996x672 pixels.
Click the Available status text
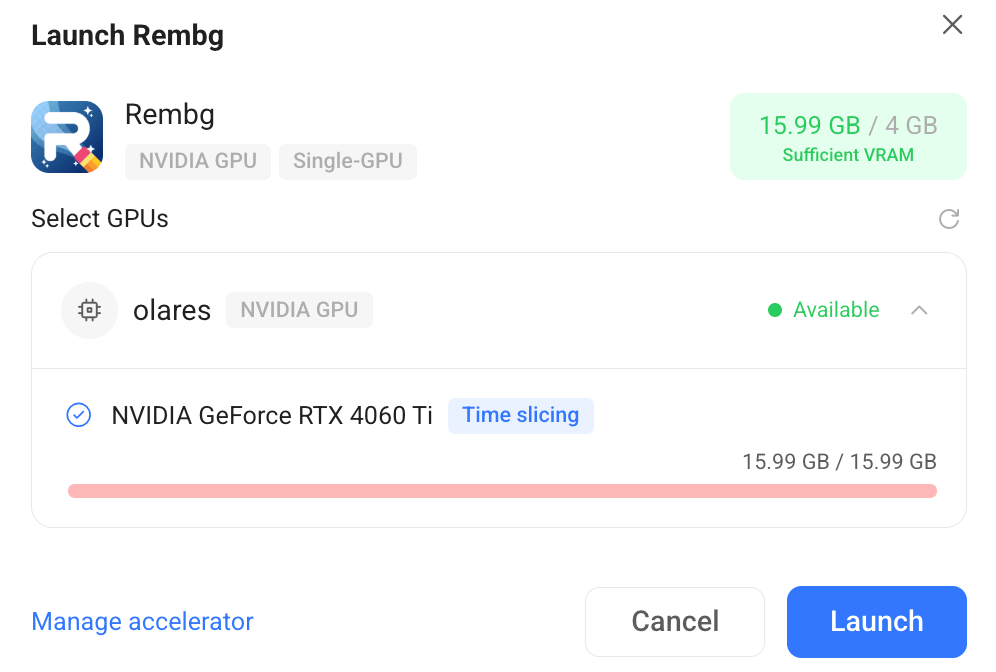pyautogui.click(x=836, y=310)
